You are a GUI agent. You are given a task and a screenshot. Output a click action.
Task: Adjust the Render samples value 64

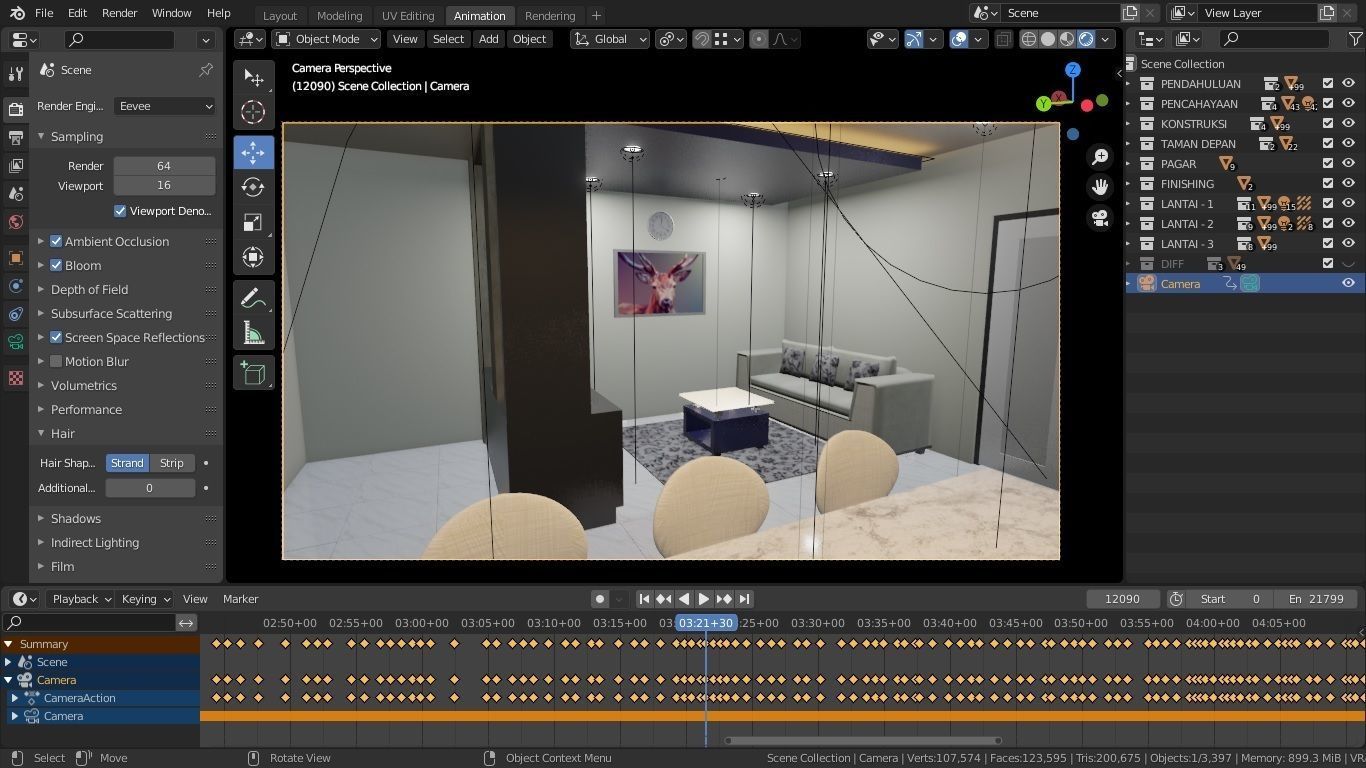(x=164, y=166)
